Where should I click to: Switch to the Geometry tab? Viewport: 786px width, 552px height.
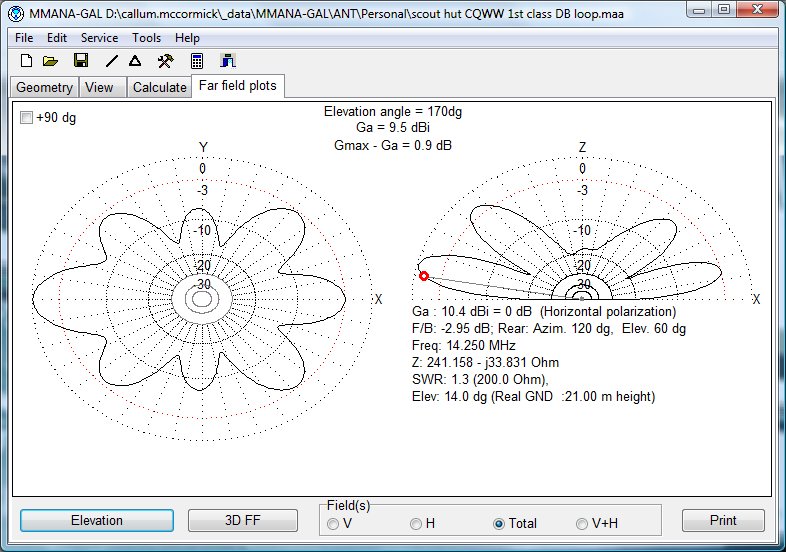click(44, 87)
